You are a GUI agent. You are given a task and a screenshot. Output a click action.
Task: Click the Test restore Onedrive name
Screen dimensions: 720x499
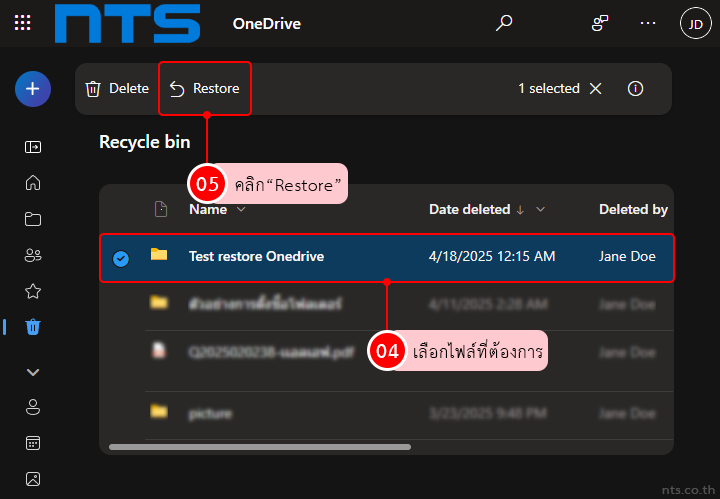click(256, 256)
